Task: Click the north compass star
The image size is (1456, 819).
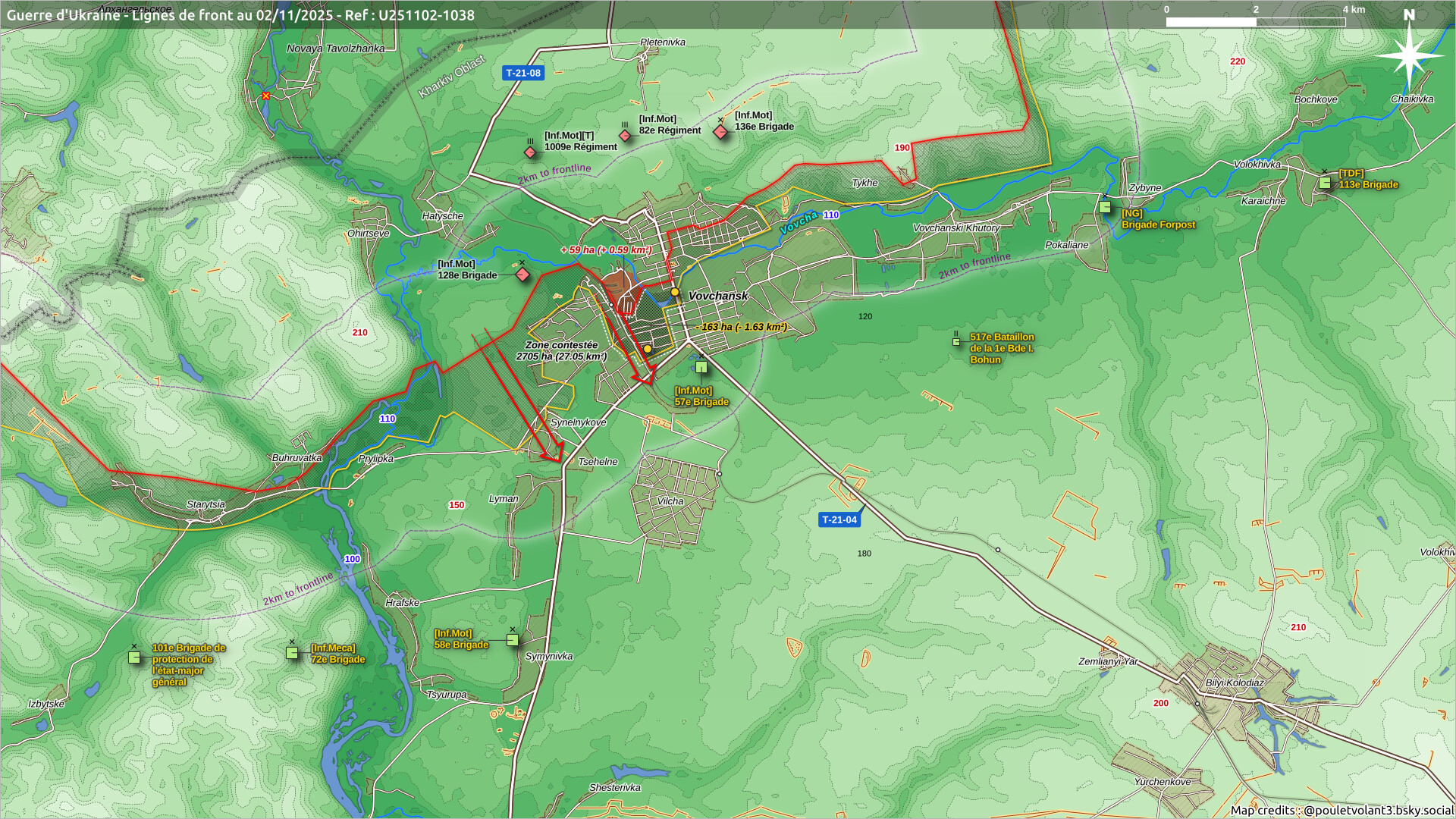Action: tap(1409, 55)
